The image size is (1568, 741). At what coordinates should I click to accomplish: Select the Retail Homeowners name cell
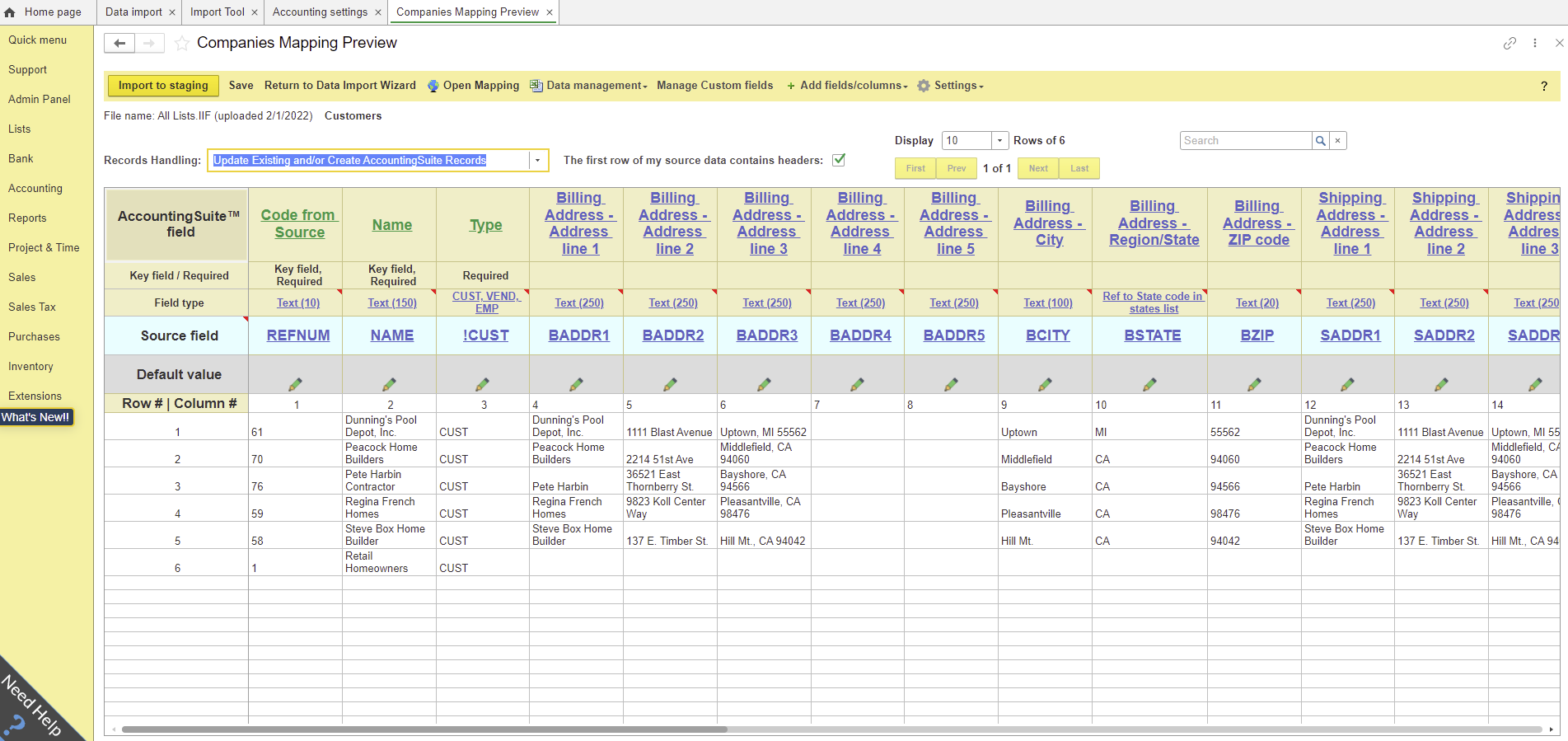point(389,562)
